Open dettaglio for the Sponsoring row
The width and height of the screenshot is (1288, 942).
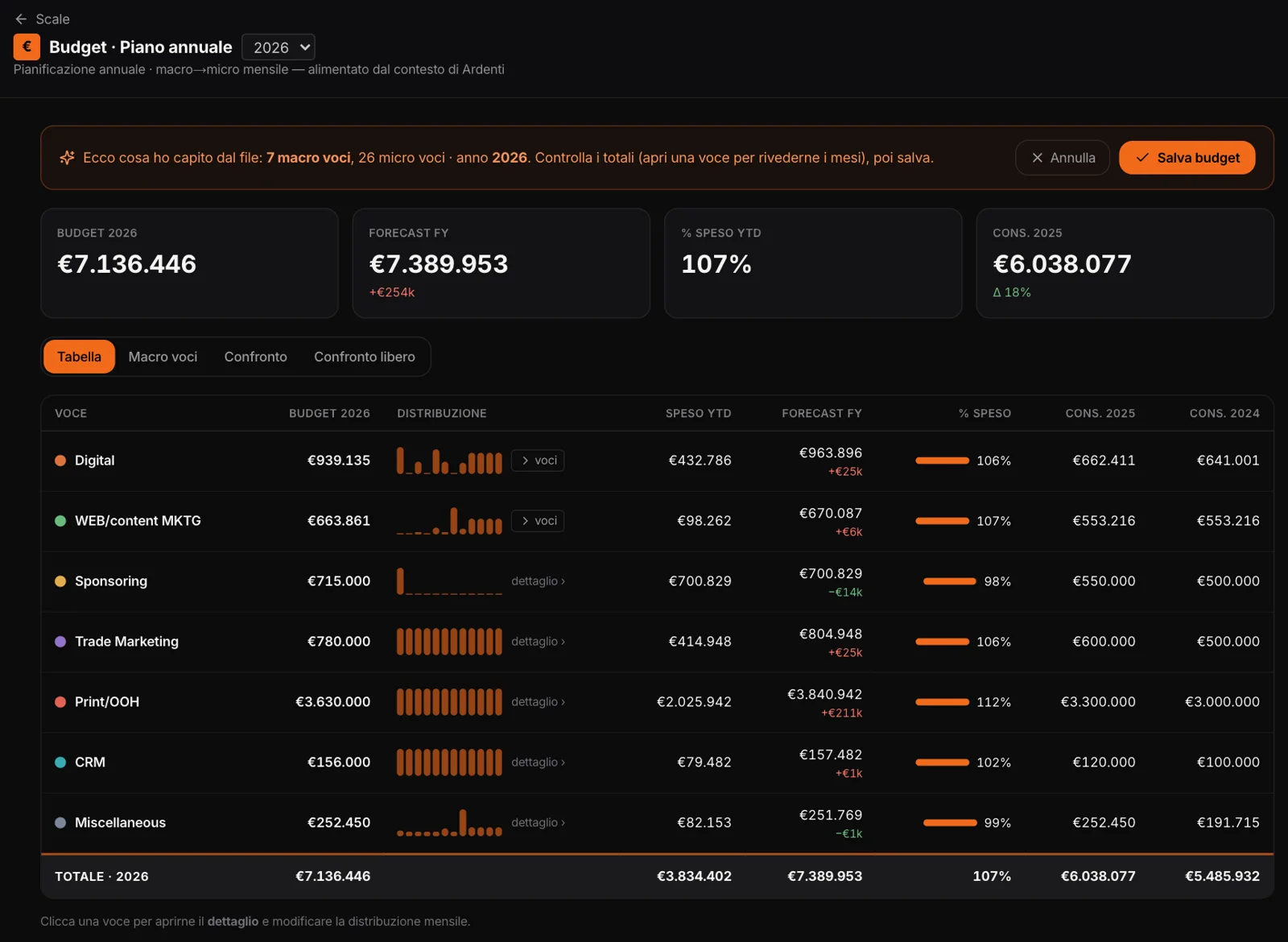[x=538, y=581]
